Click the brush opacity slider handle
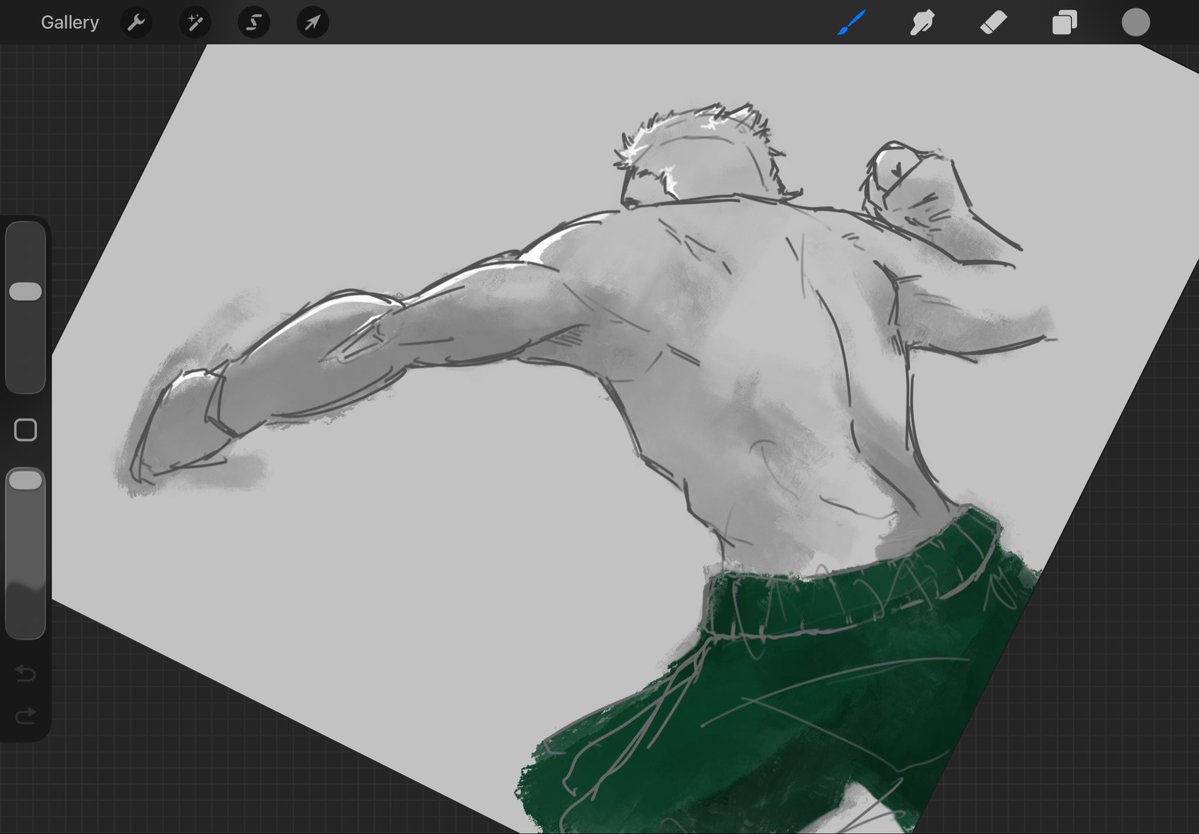This screenshot has width=1199, height=834. coord(25,480)
